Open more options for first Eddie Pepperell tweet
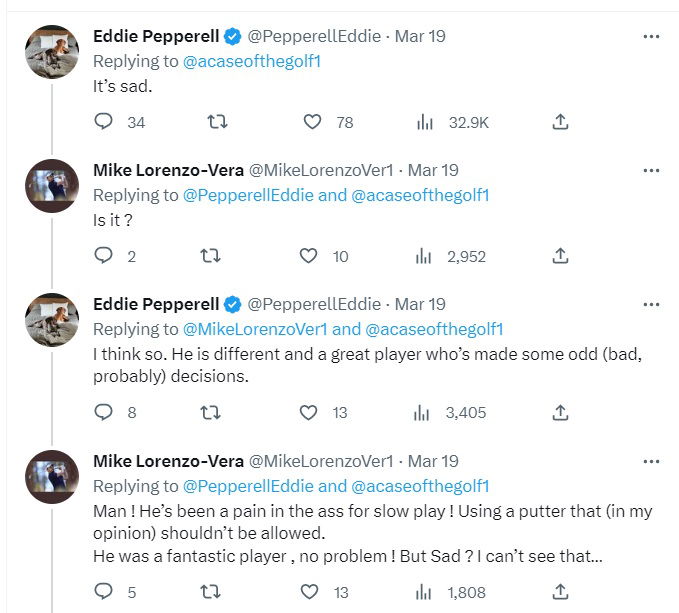The width and height of the screenshot is (679, 613). click(x=651, y=37)
